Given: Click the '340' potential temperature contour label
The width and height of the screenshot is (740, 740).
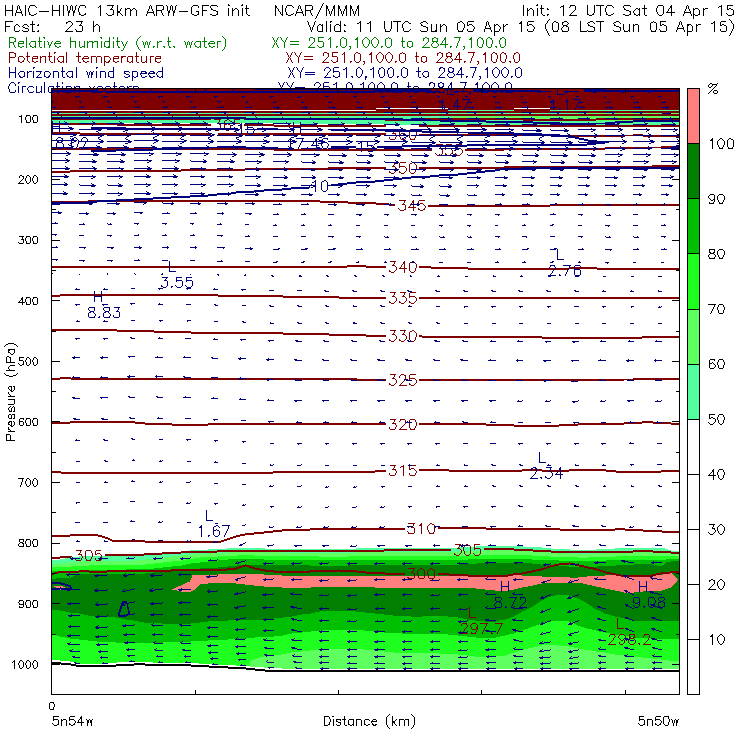Looking at the screenshot, I should [x=403, y=267].
